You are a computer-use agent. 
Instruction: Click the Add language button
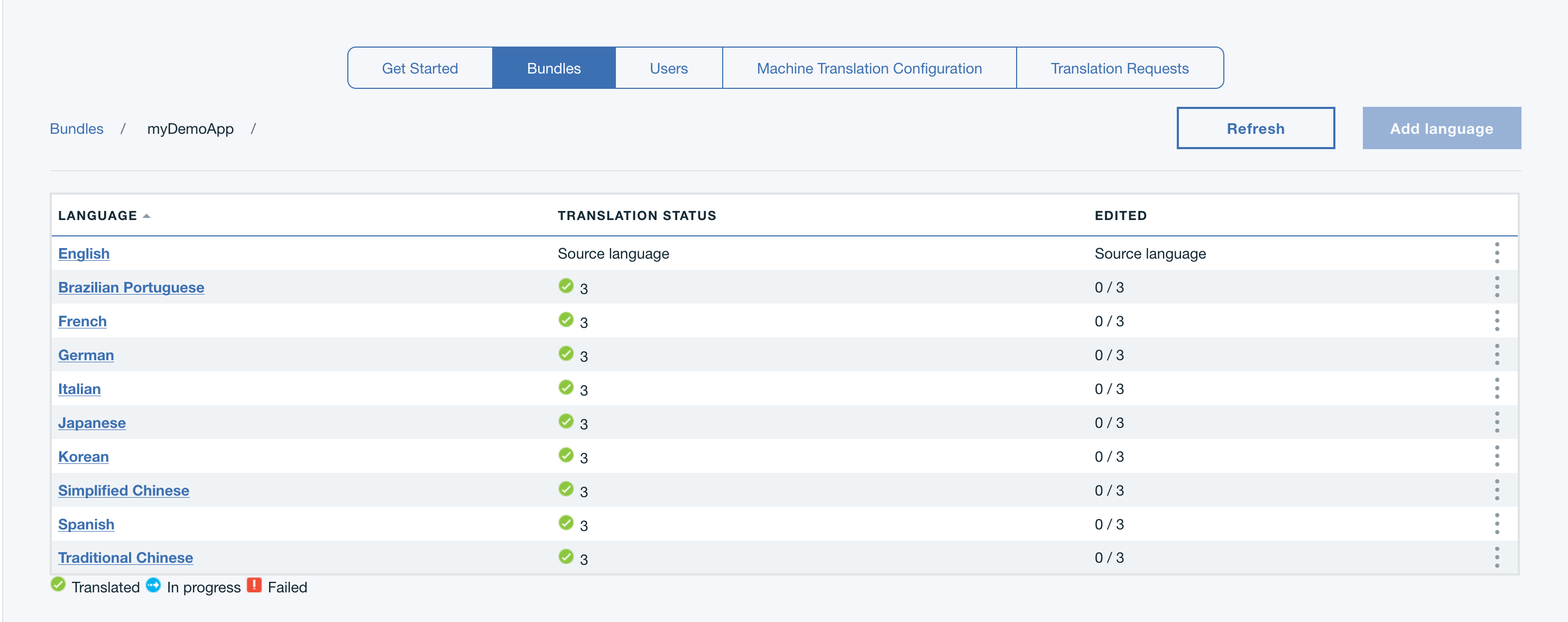[x=1442, y=129]
